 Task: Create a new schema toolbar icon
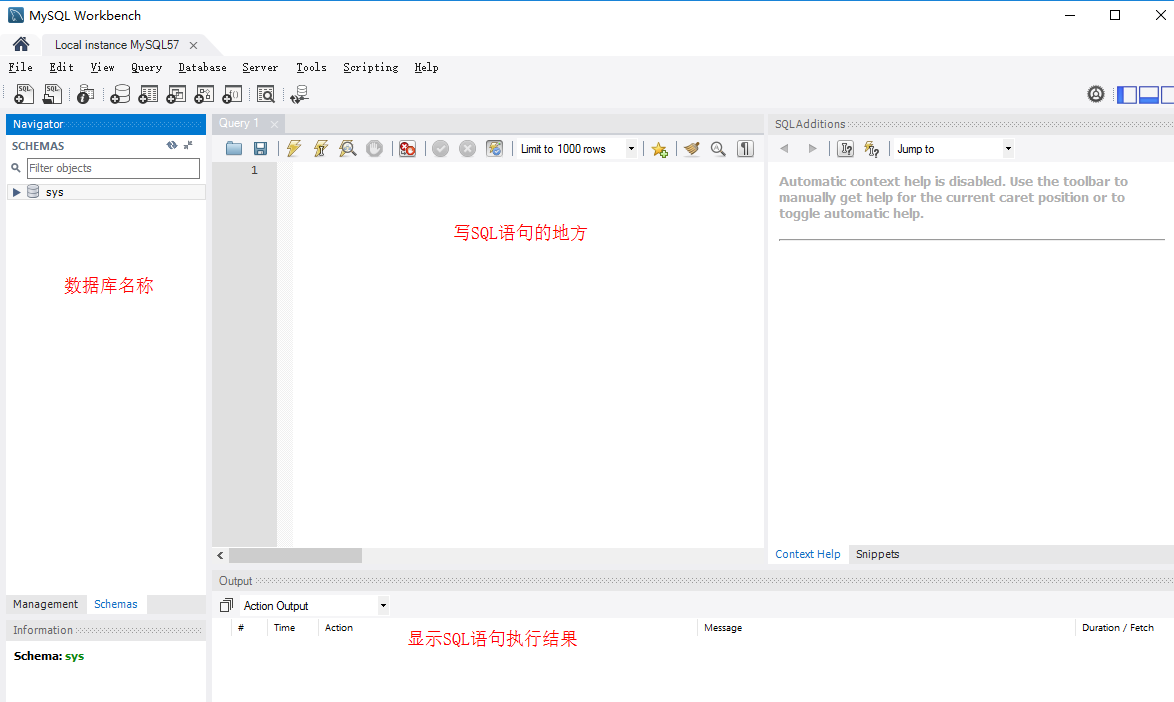(x=120, y=94)
